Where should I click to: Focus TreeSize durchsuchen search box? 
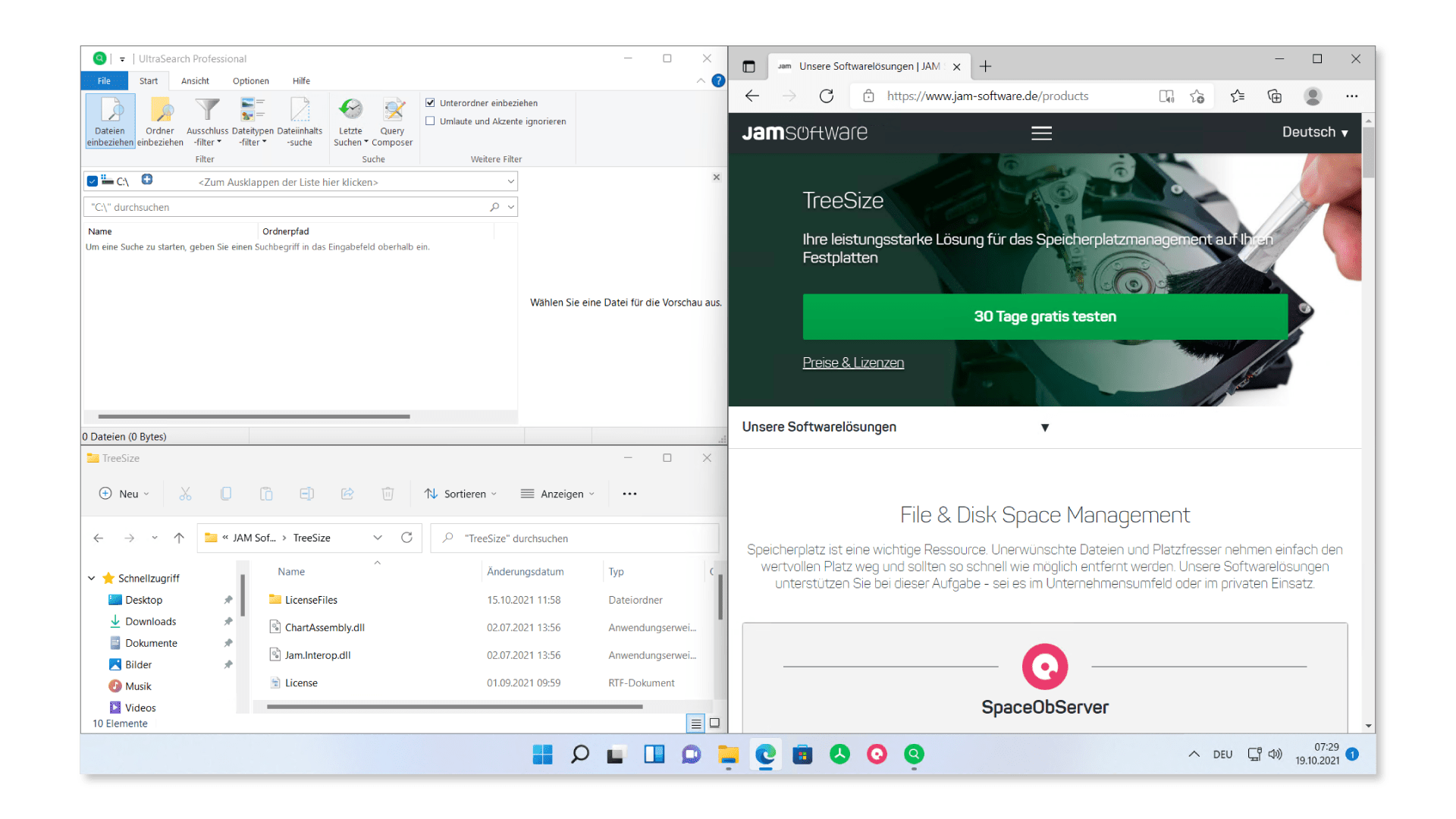pos(575,538)
